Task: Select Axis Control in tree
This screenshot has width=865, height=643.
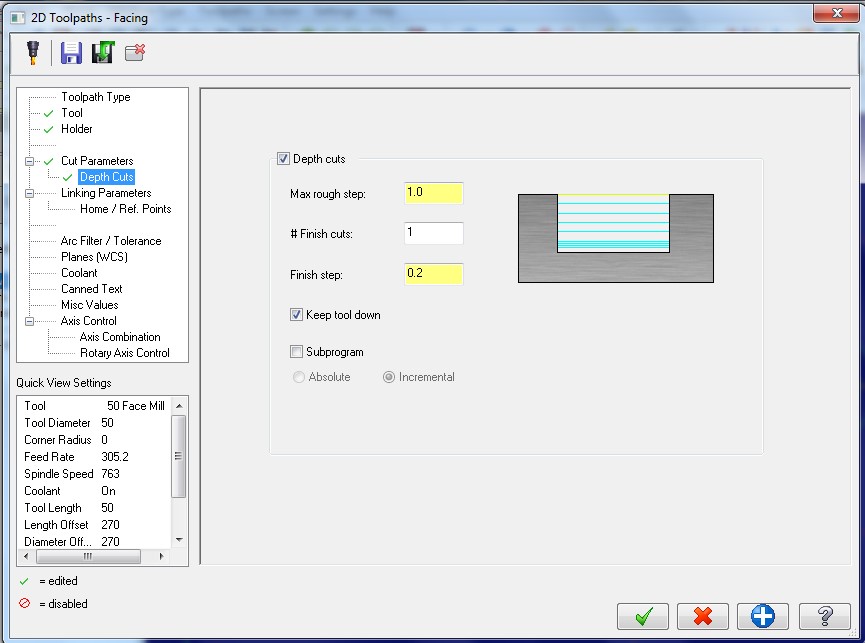Action: coord(88,321)
